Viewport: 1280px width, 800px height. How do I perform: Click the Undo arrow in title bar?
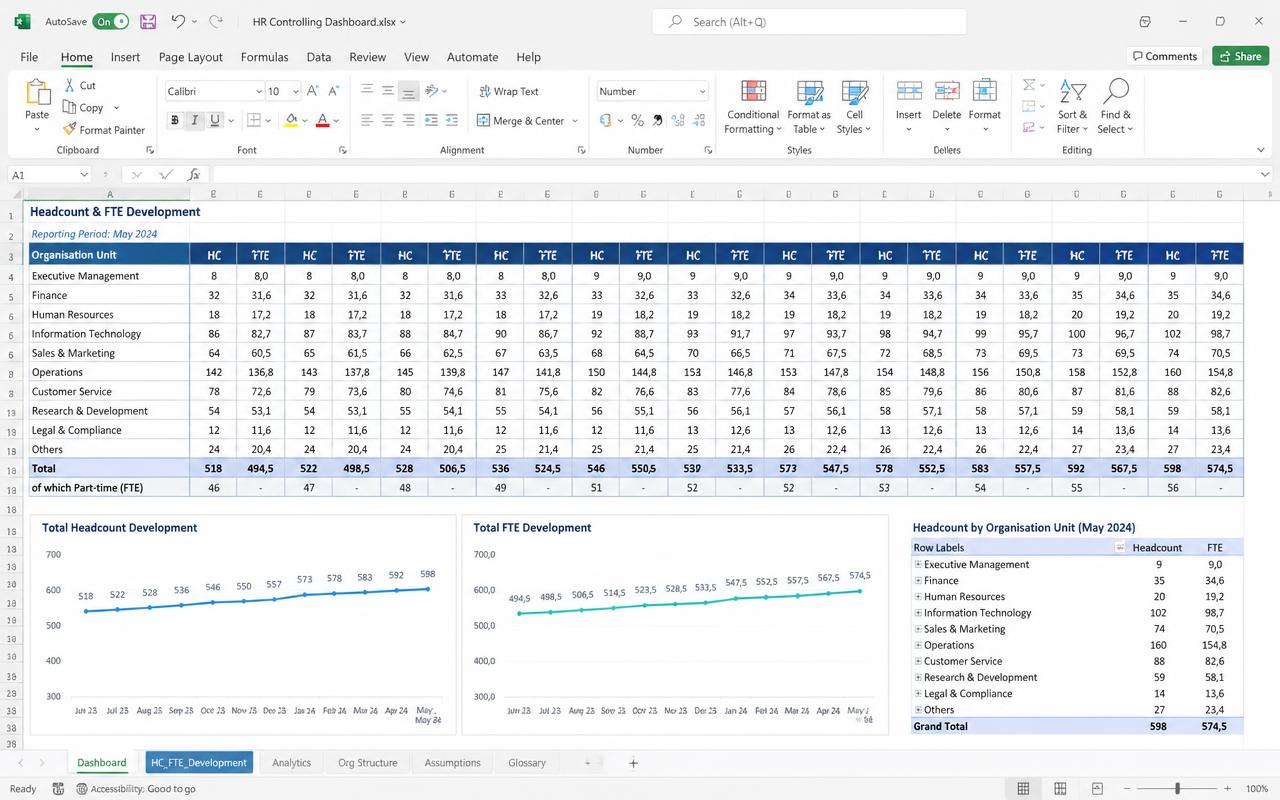178,21
